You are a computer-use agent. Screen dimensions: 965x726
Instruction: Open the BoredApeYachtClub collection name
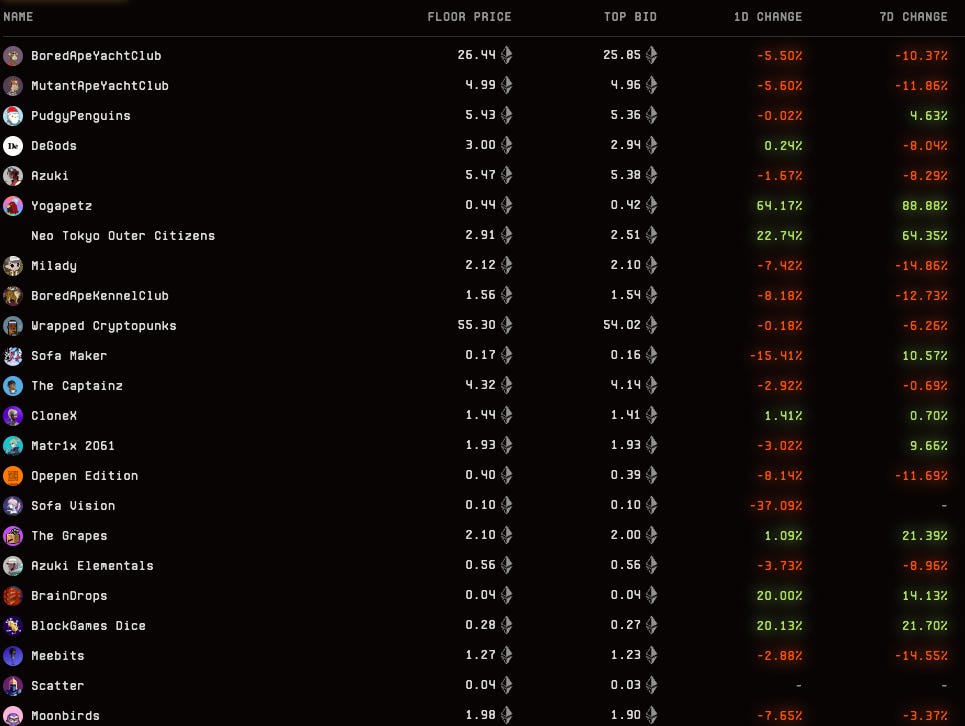97,56
